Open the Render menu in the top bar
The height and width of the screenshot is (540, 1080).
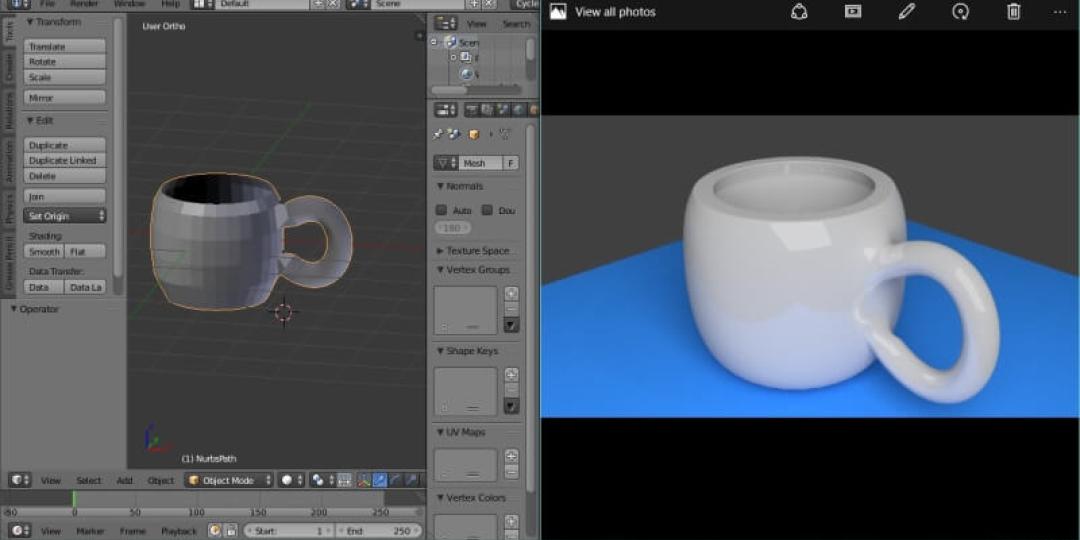[x=84, y=4]
